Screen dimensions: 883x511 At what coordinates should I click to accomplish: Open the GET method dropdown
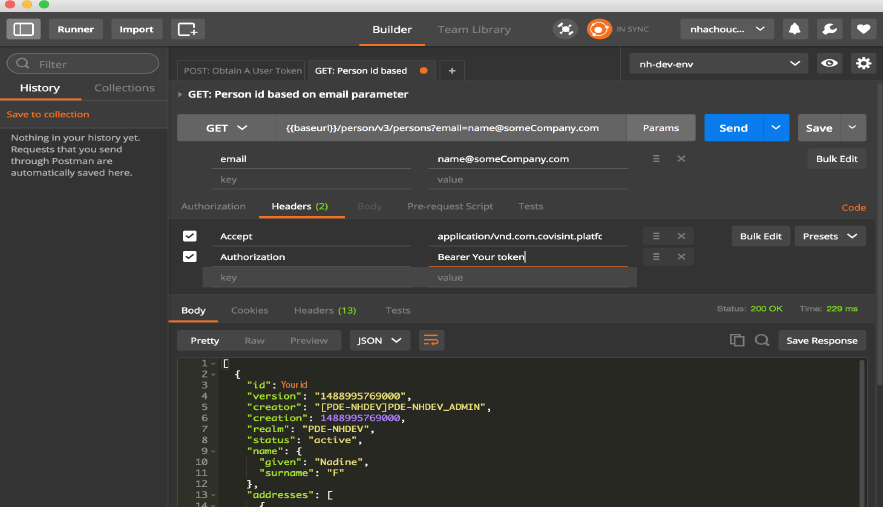pyautogui.click(x=227, y=128)
